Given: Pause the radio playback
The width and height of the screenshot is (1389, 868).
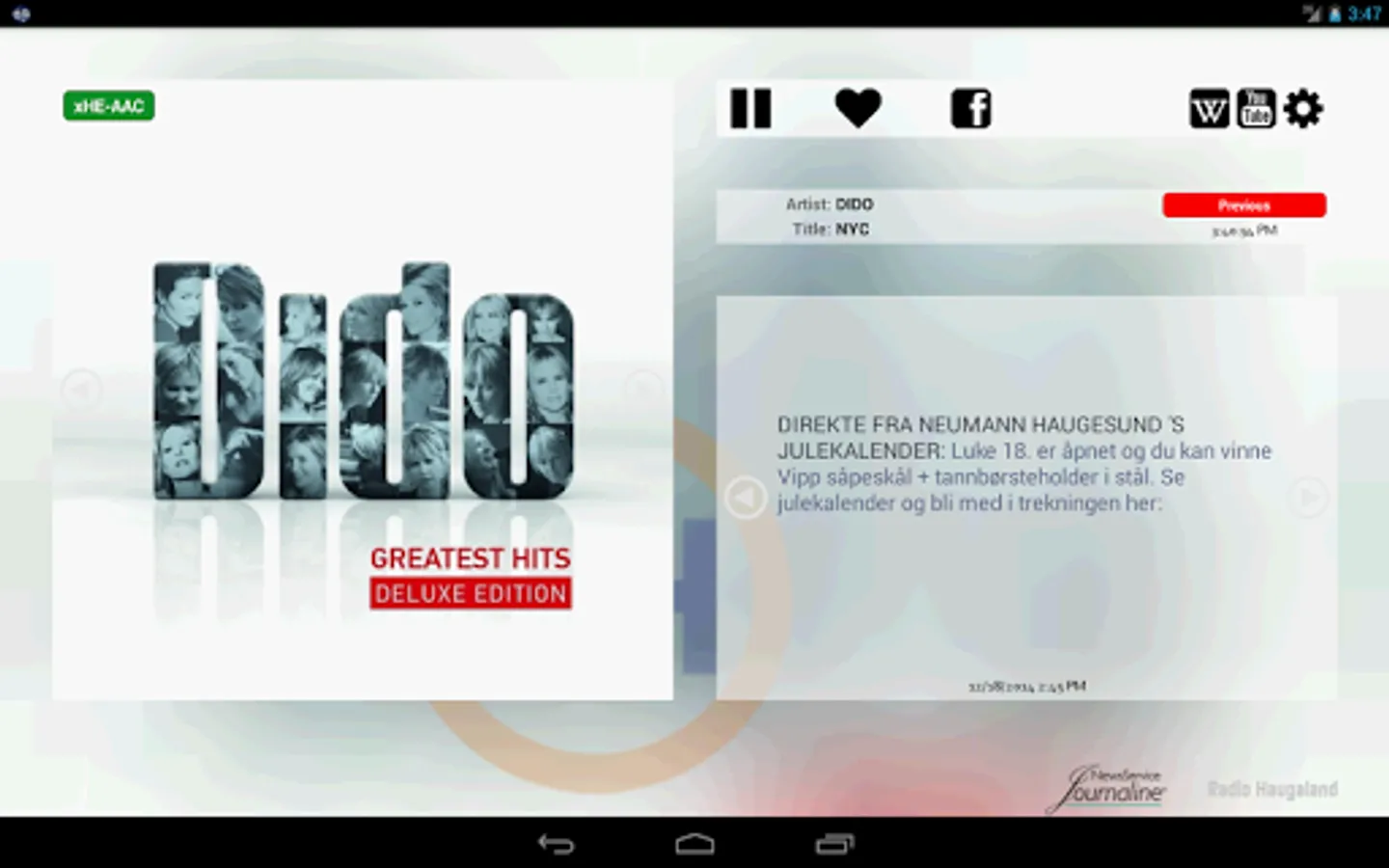Looking at the screenshot, I should 750,108.
